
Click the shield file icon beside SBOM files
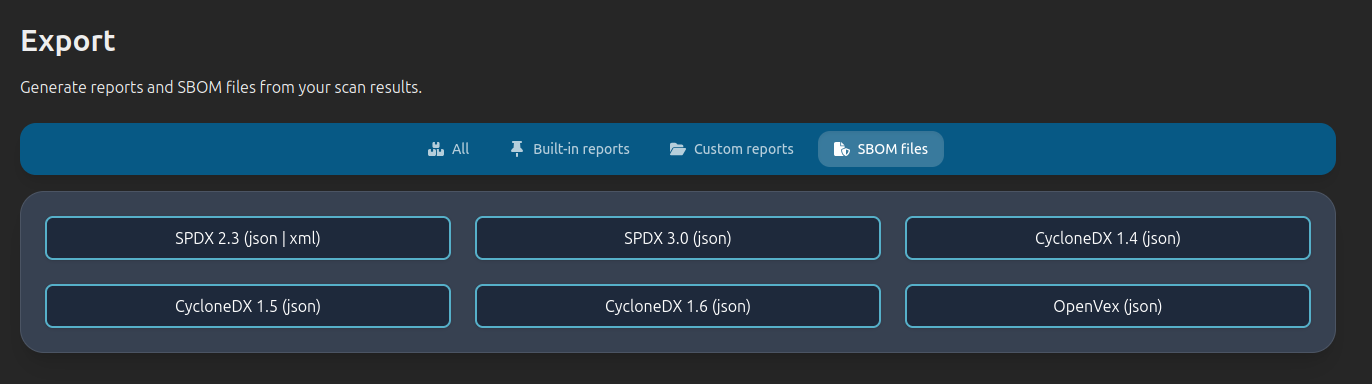[x=841, y=149]
